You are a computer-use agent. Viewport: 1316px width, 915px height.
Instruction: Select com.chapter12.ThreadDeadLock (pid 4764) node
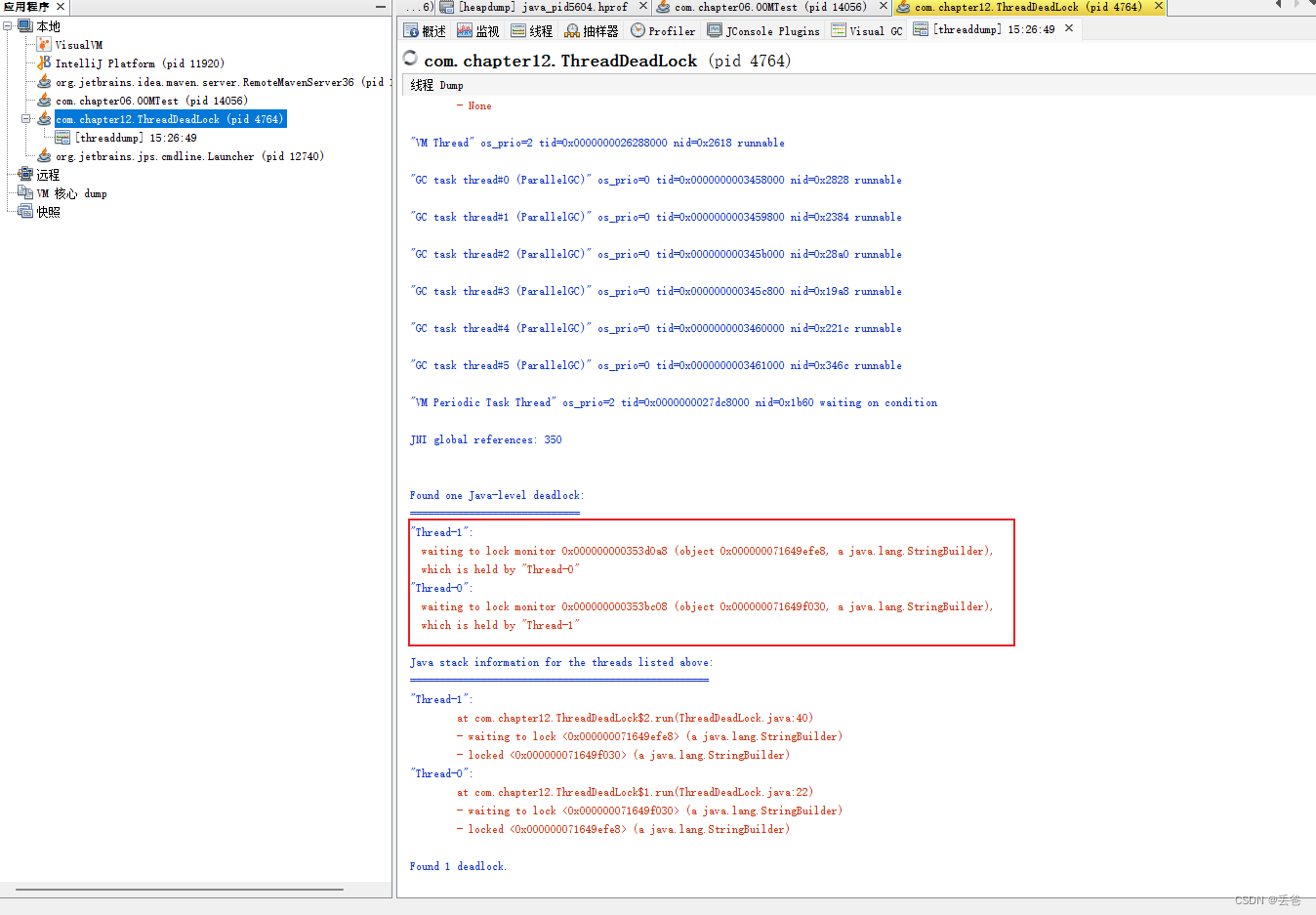point(170,119)
